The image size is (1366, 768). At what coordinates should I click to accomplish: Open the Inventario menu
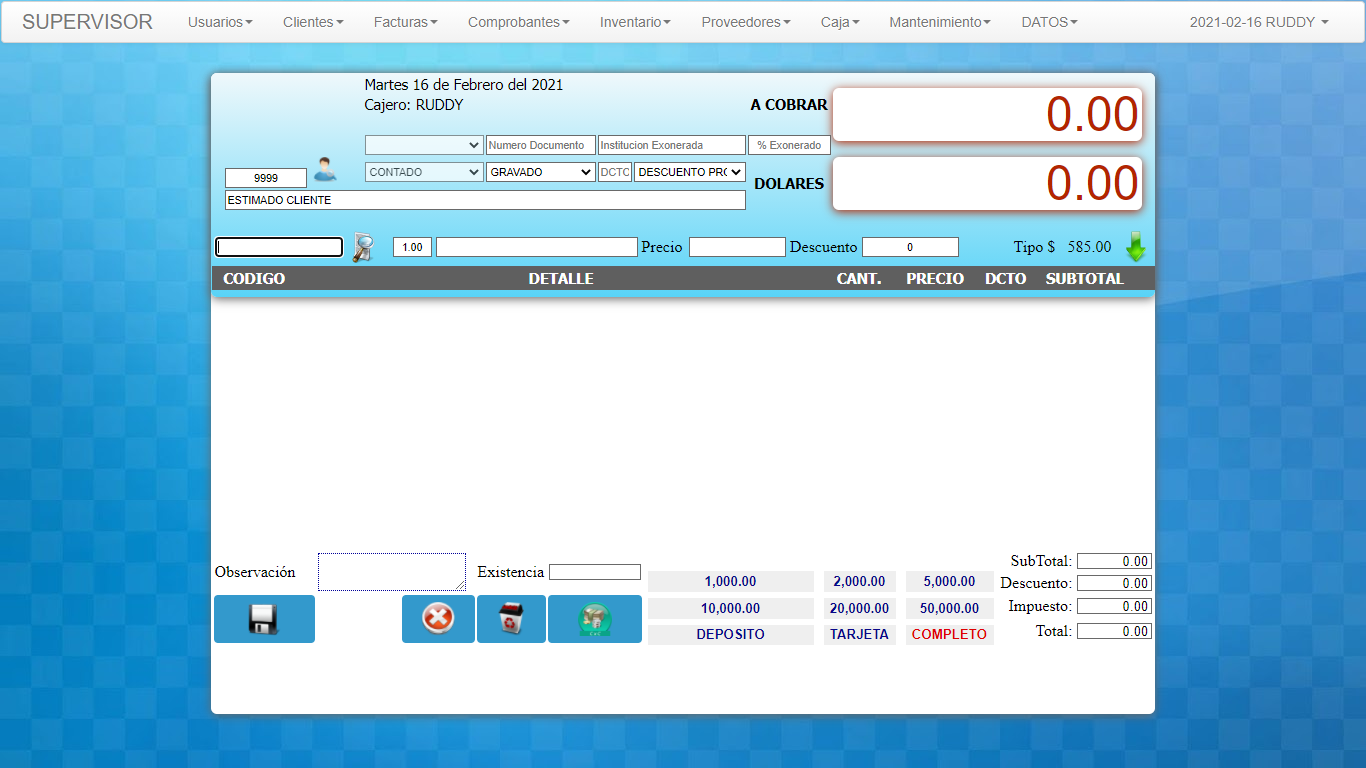(x=635, y=22)
